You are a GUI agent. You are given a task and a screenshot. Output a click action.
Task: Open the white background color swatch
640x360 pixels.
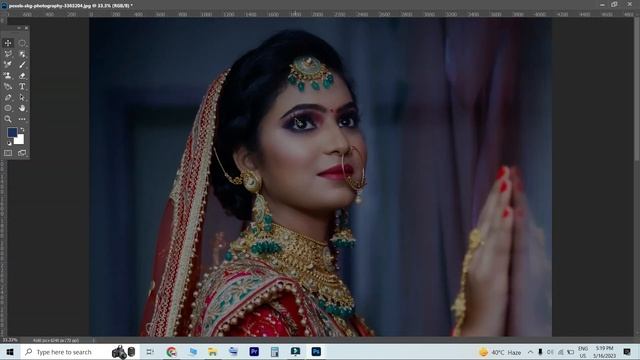click(19, 140)
